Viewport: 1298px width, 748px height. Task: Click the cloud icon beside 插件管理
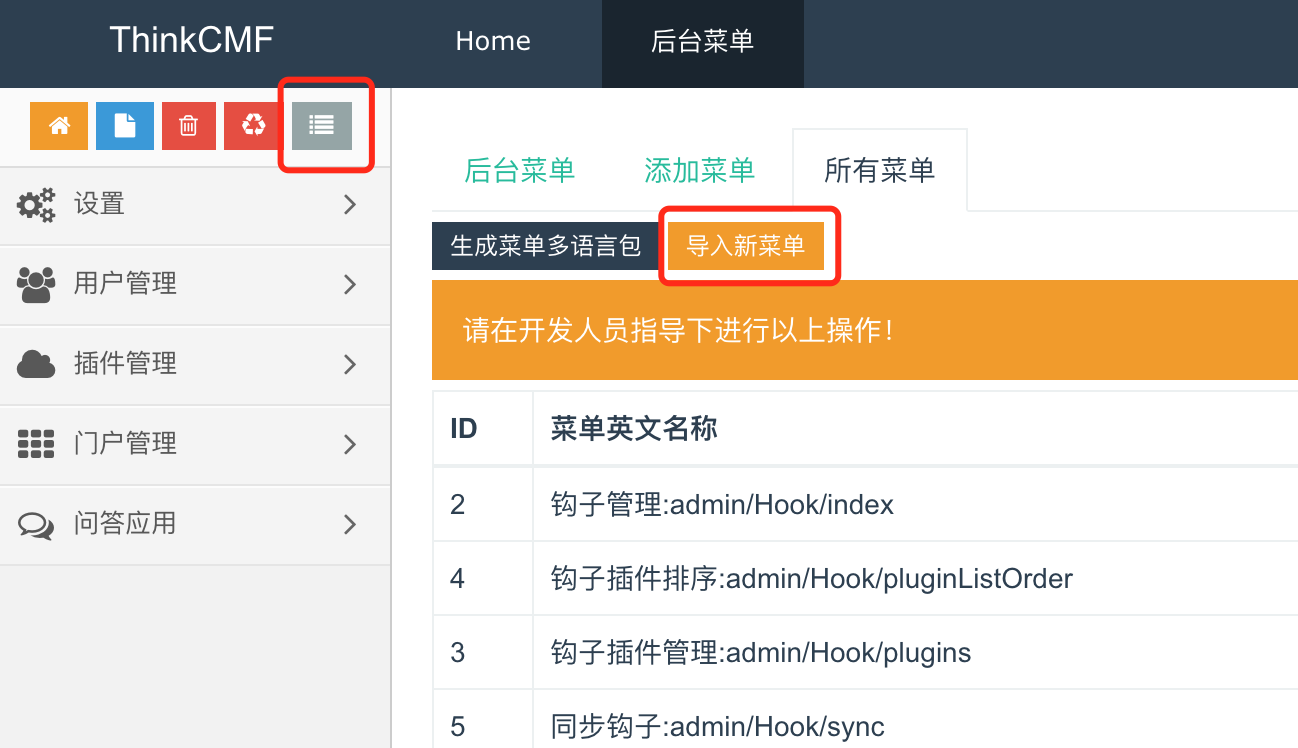point(37,365)
